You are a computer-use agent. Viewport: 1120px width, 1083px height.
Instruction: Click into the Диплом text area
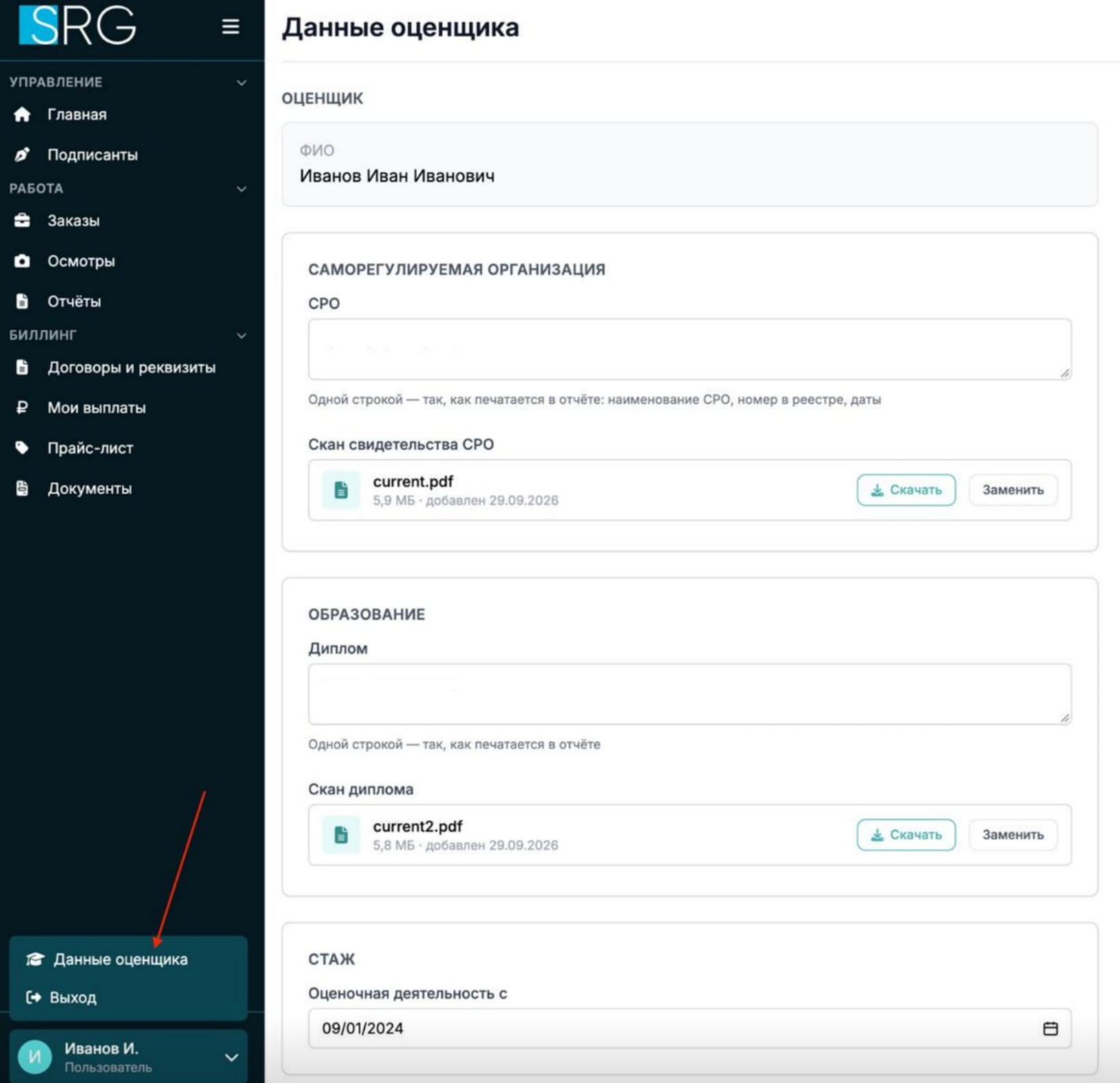coord(690,694)
